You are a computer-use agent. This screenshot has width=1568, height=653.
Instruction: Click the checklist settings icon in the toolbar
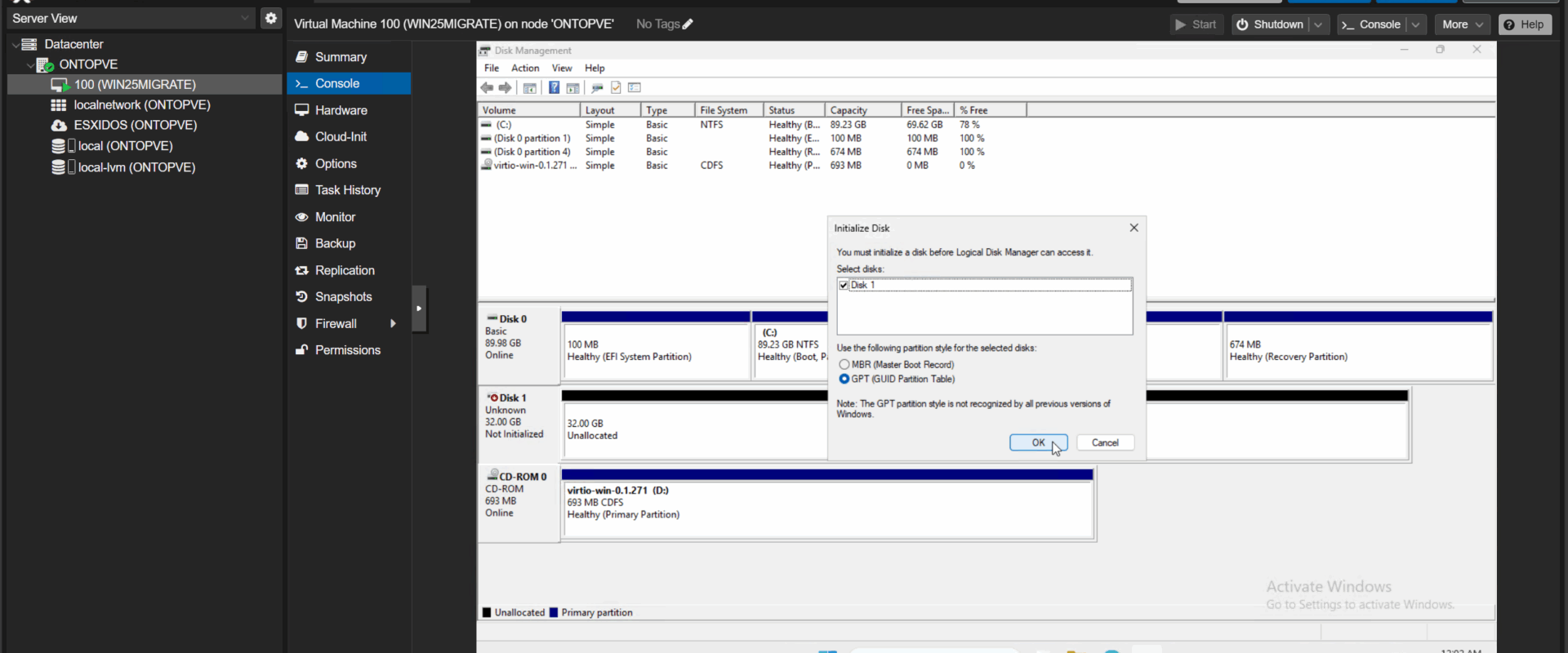click(635, 87)
